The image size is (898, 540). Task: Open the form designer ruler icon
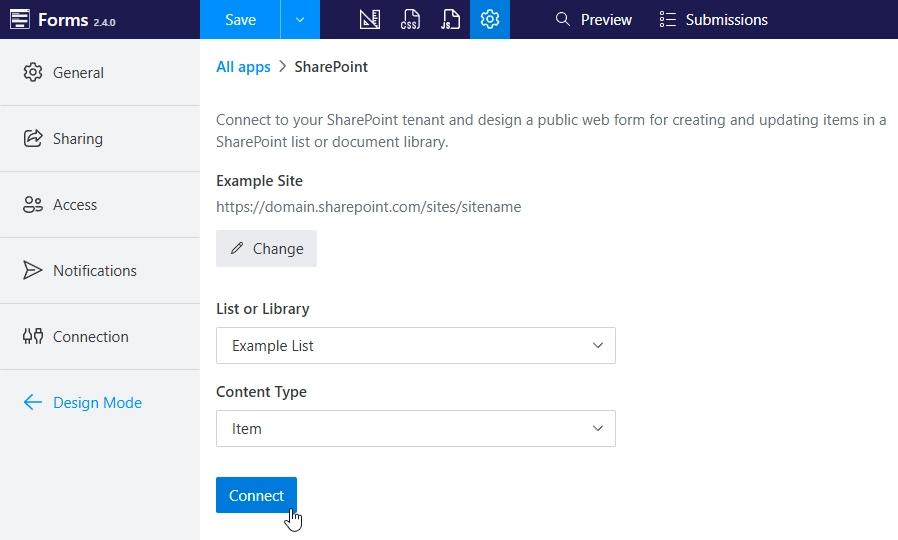[369, 19]
